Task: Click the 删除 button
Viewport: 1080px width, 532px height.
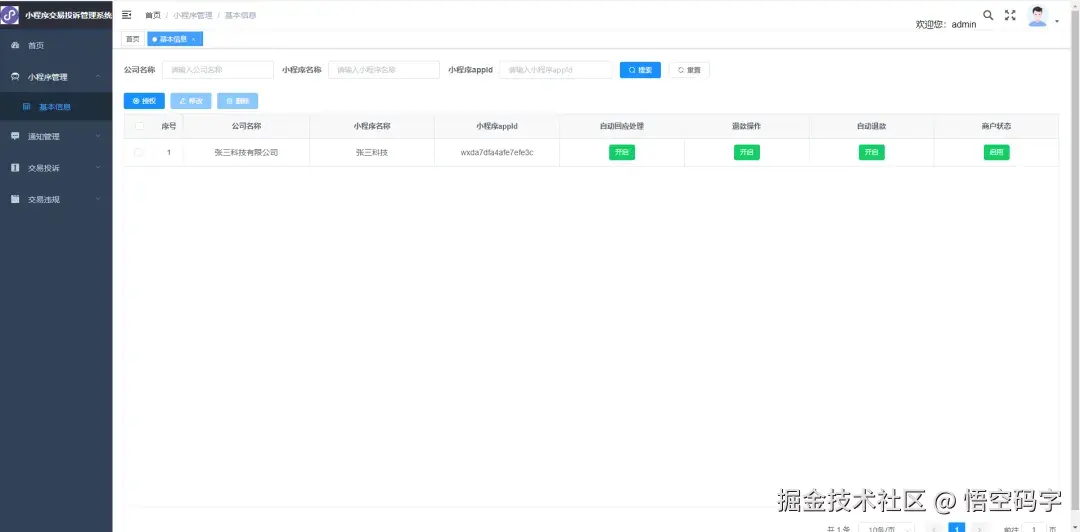Action: (238, 101)
